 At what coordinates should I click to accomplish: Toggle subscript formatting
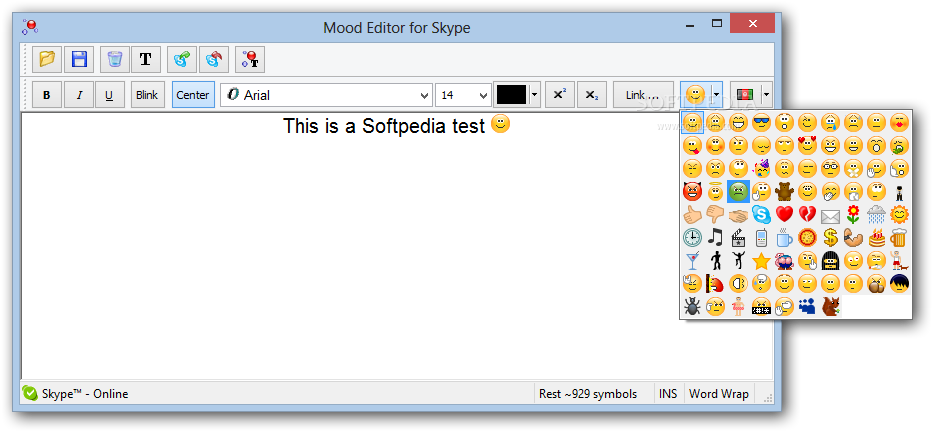click(x=591, y=95)
